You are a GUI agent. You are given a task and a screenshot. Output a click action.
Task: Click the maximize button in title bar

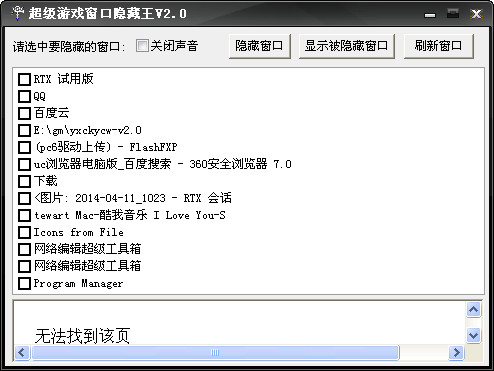[x=453, y=14]
